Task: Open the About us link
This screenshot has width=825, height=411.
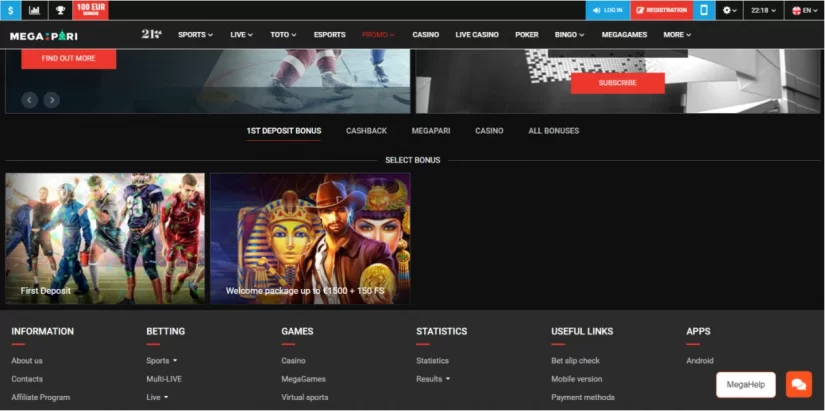Action: pyautogui.click(x=27, y=360)
